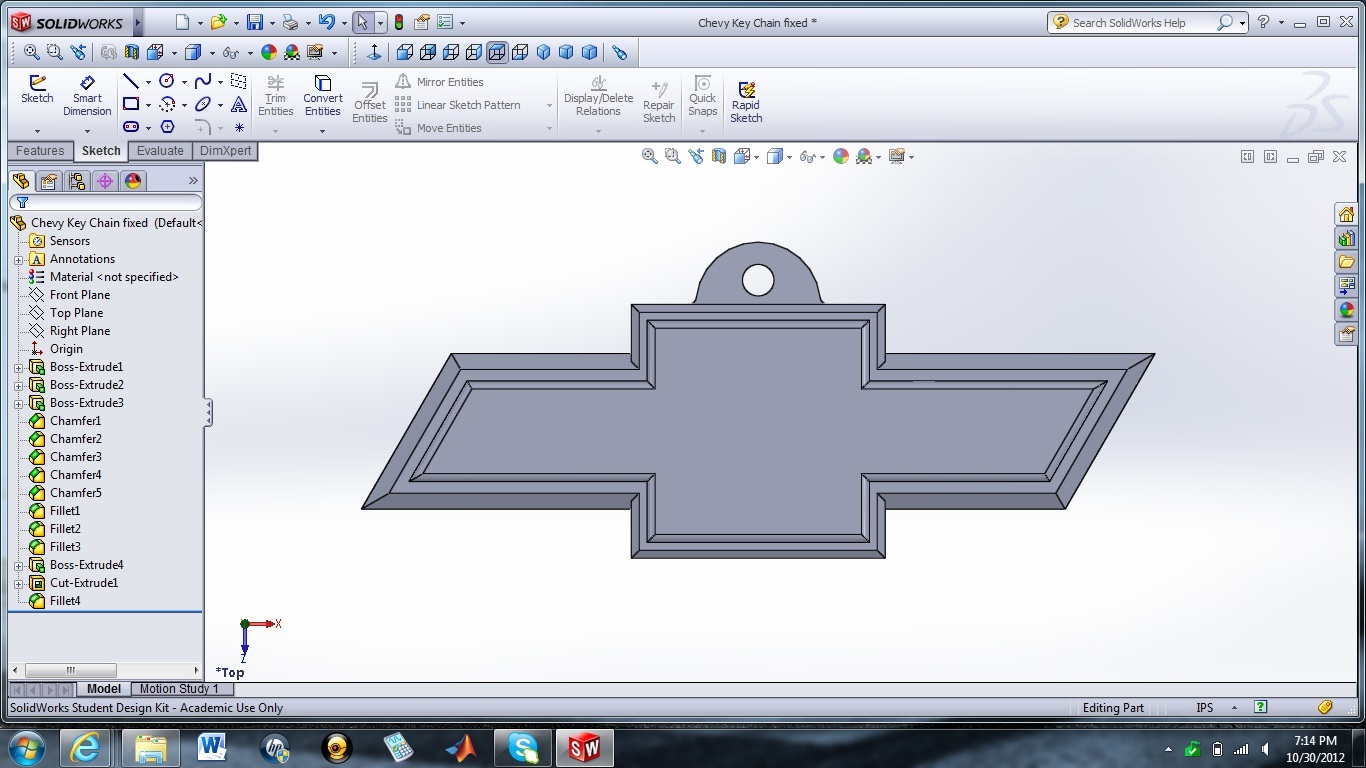
Task: Click Mirror Entities in the Sketch ribbon
Action: click(x=448, y=81)
